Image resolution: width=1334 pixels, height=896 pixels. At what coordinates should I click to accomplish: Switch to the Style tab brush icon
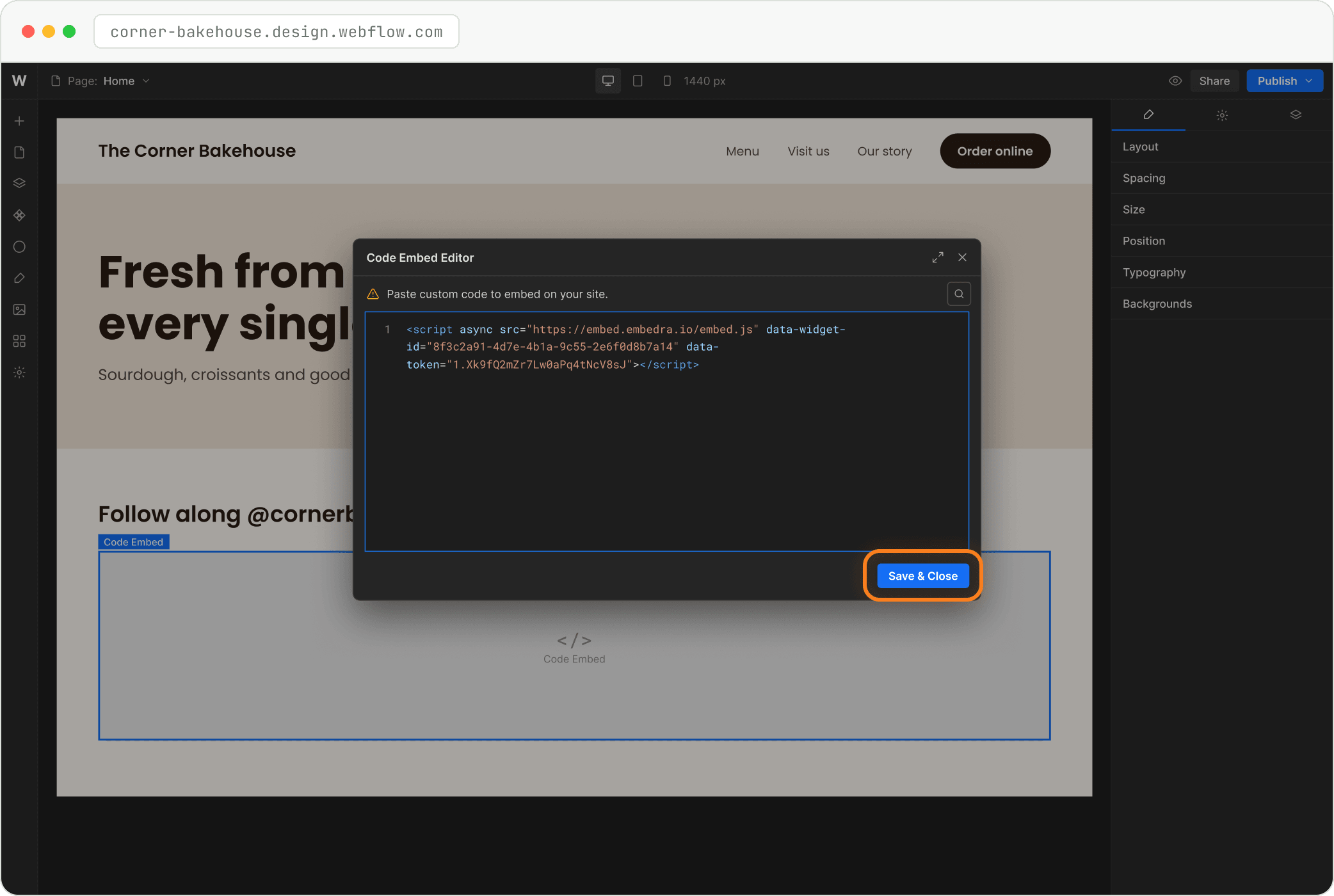pos(1148,115)
